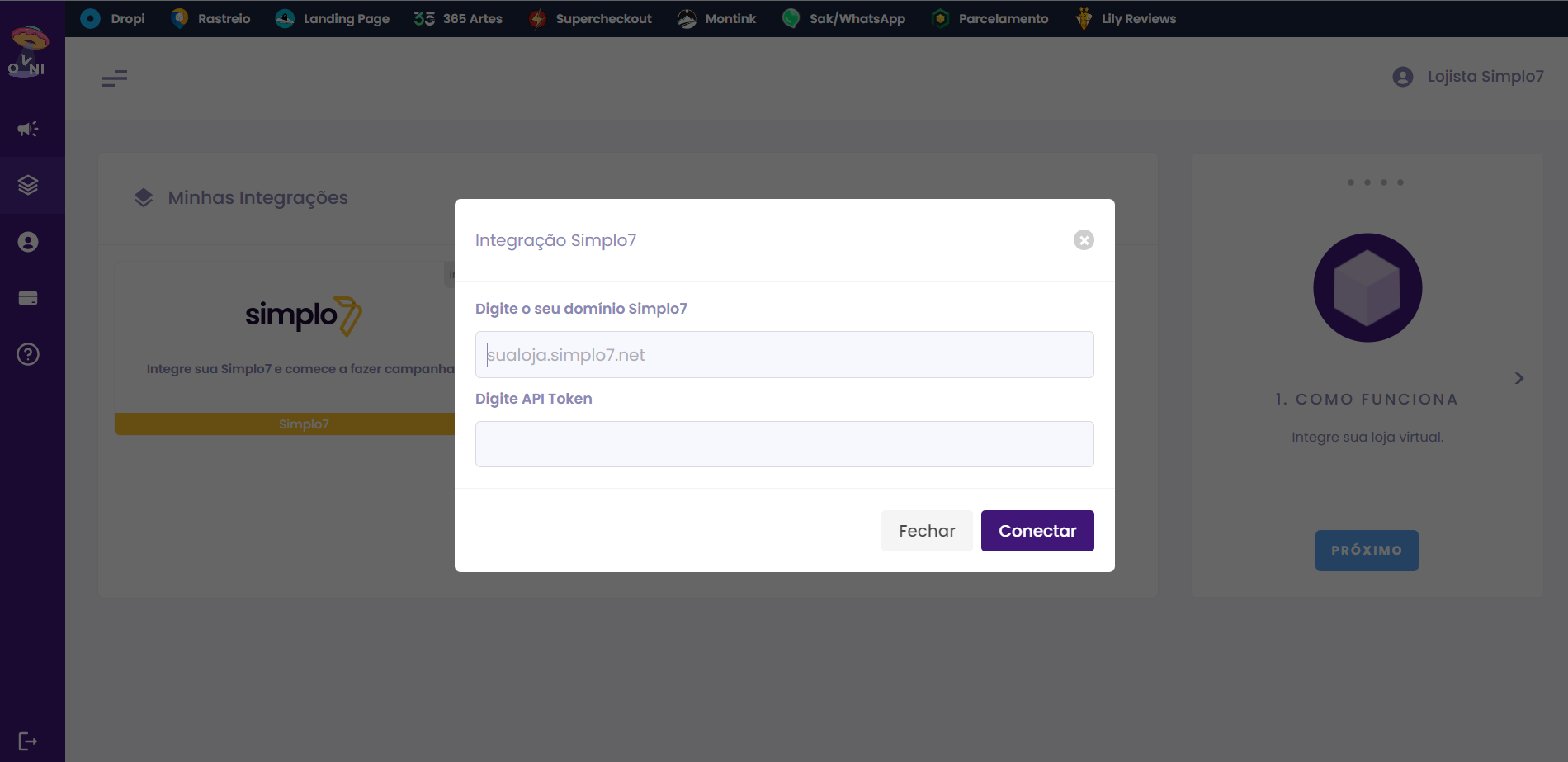Click the Lily Reviews flower icon
The height and width of the screenshot is (762, 1568).
[1084, 18]
